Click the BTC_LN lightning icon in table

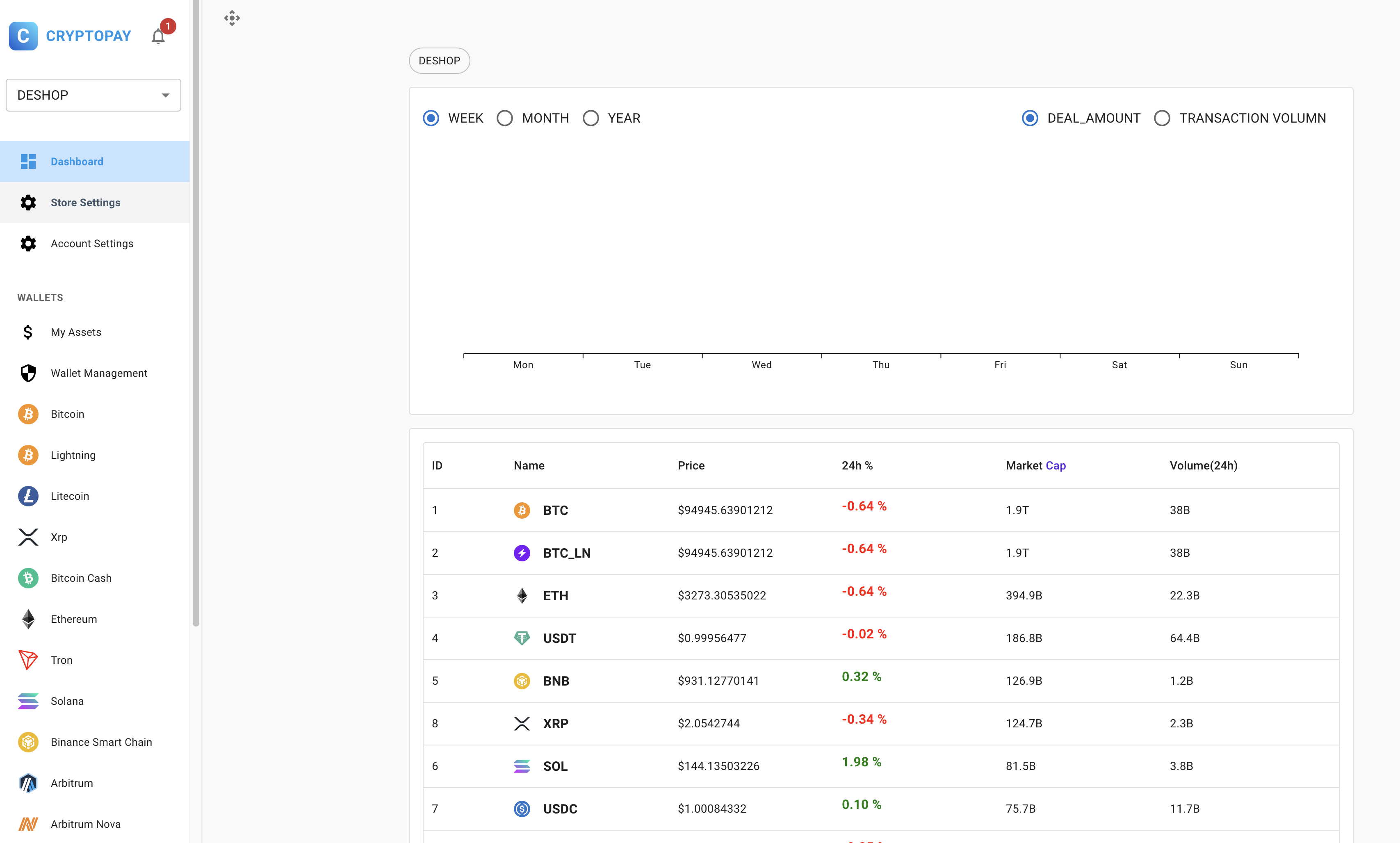[521, 553]
